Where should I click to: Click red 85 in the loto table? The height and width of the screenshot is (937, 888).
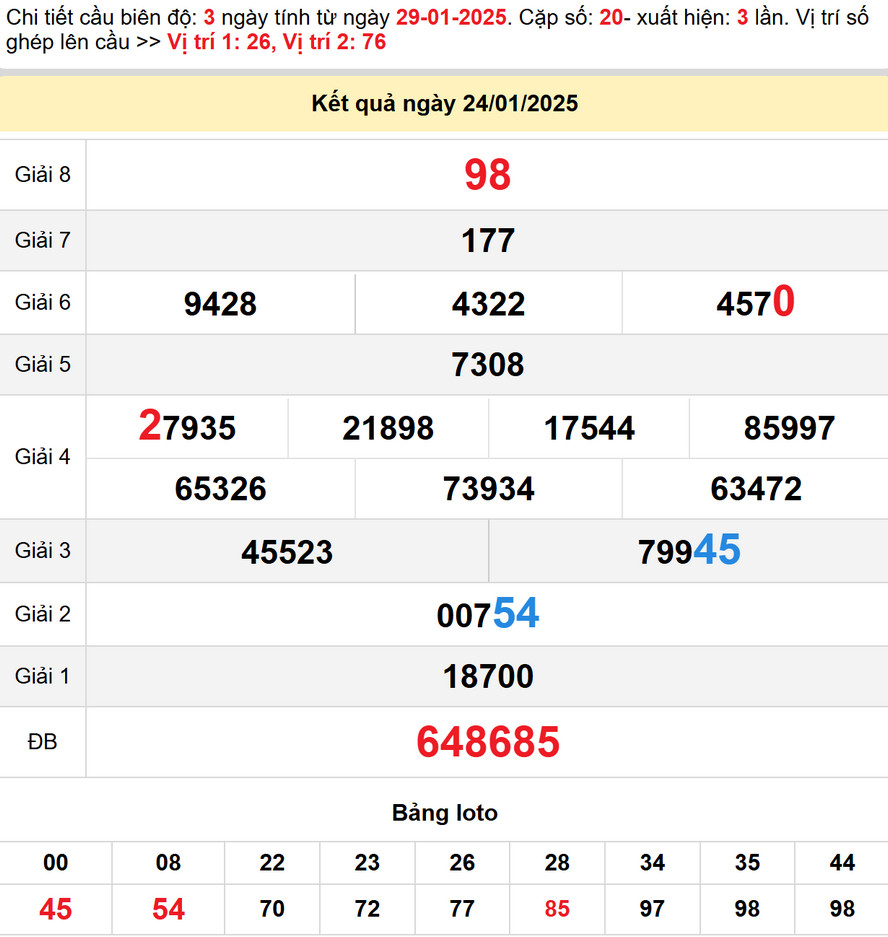coord(557,909)
